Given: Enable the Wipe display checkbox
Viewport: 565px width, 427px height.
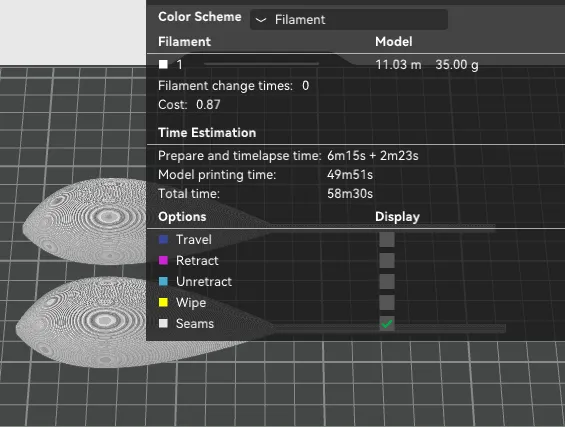Looking at the screenshot, I should [387, 302].
